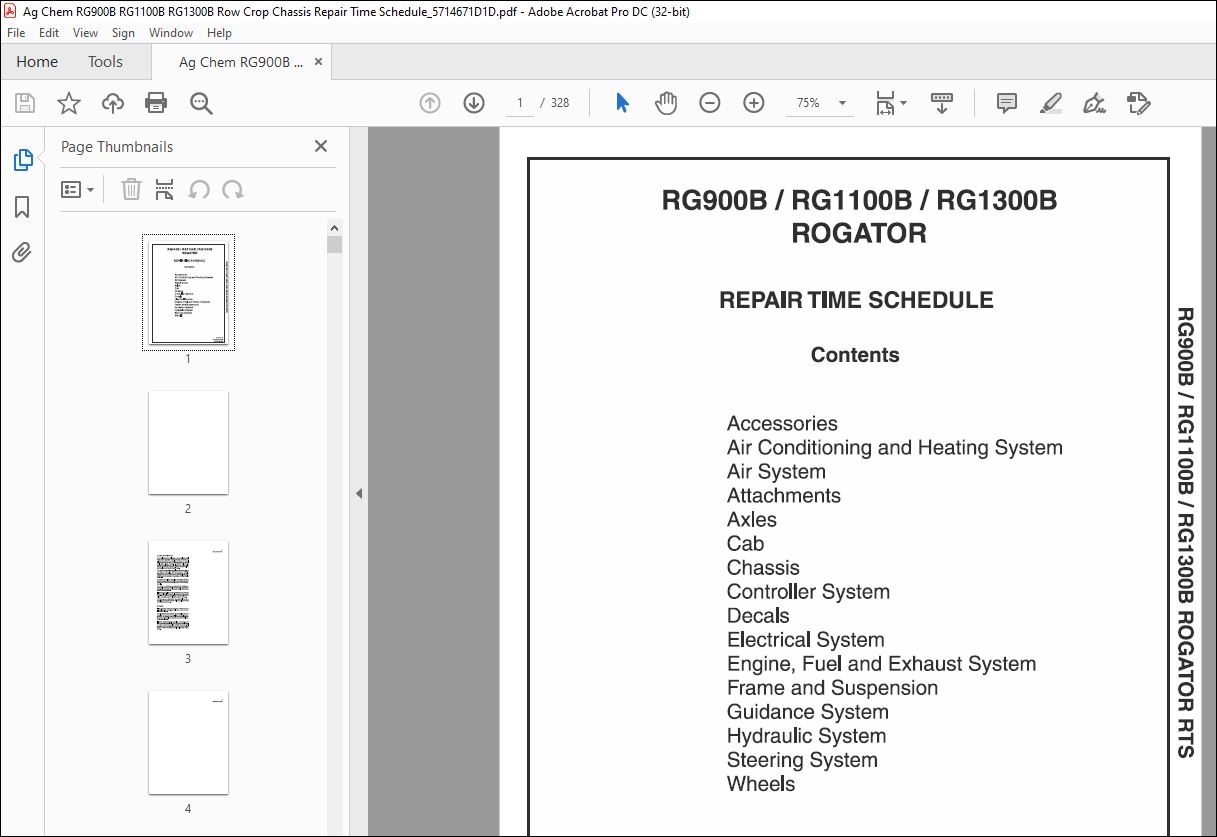
Task: Toggle the read mode scrolling icon
Action: 941,103
